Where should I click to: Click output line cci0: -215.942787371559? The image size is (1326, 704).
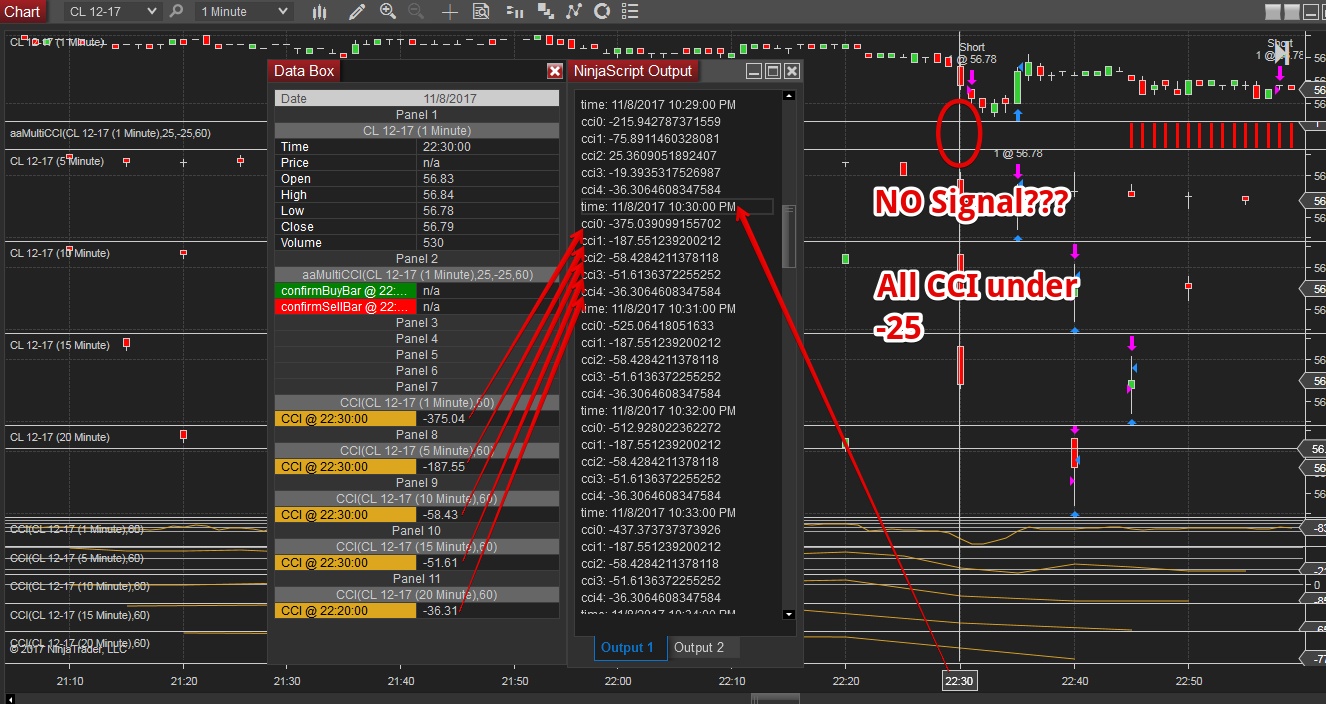(651, 121)
